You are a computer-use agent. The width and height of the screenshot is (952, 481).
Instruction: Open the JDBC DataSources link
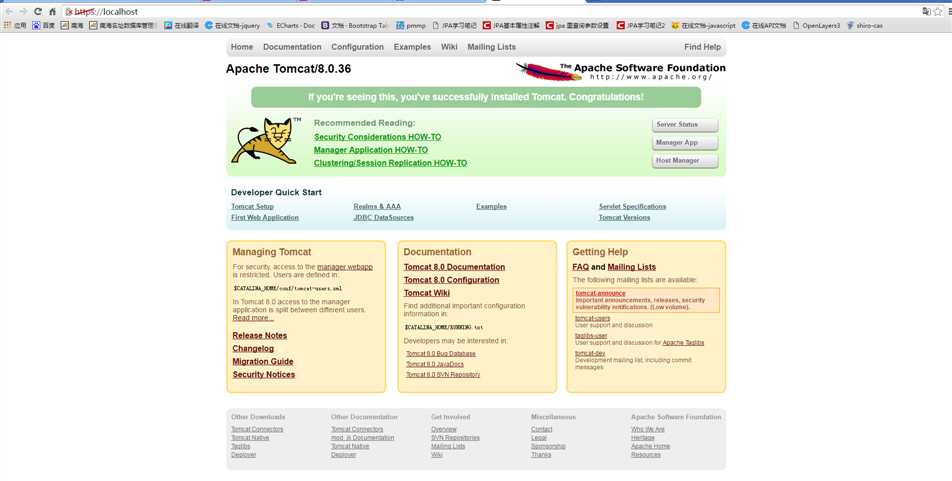coord(384,217)
